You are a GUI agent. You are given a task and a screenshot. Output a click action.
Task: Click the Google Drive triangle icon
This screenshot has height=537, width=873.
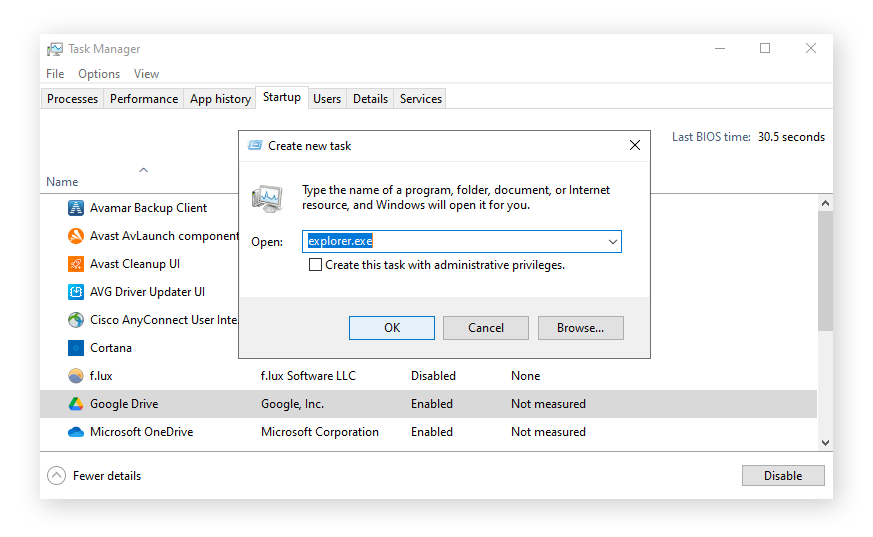click(76, 404)
